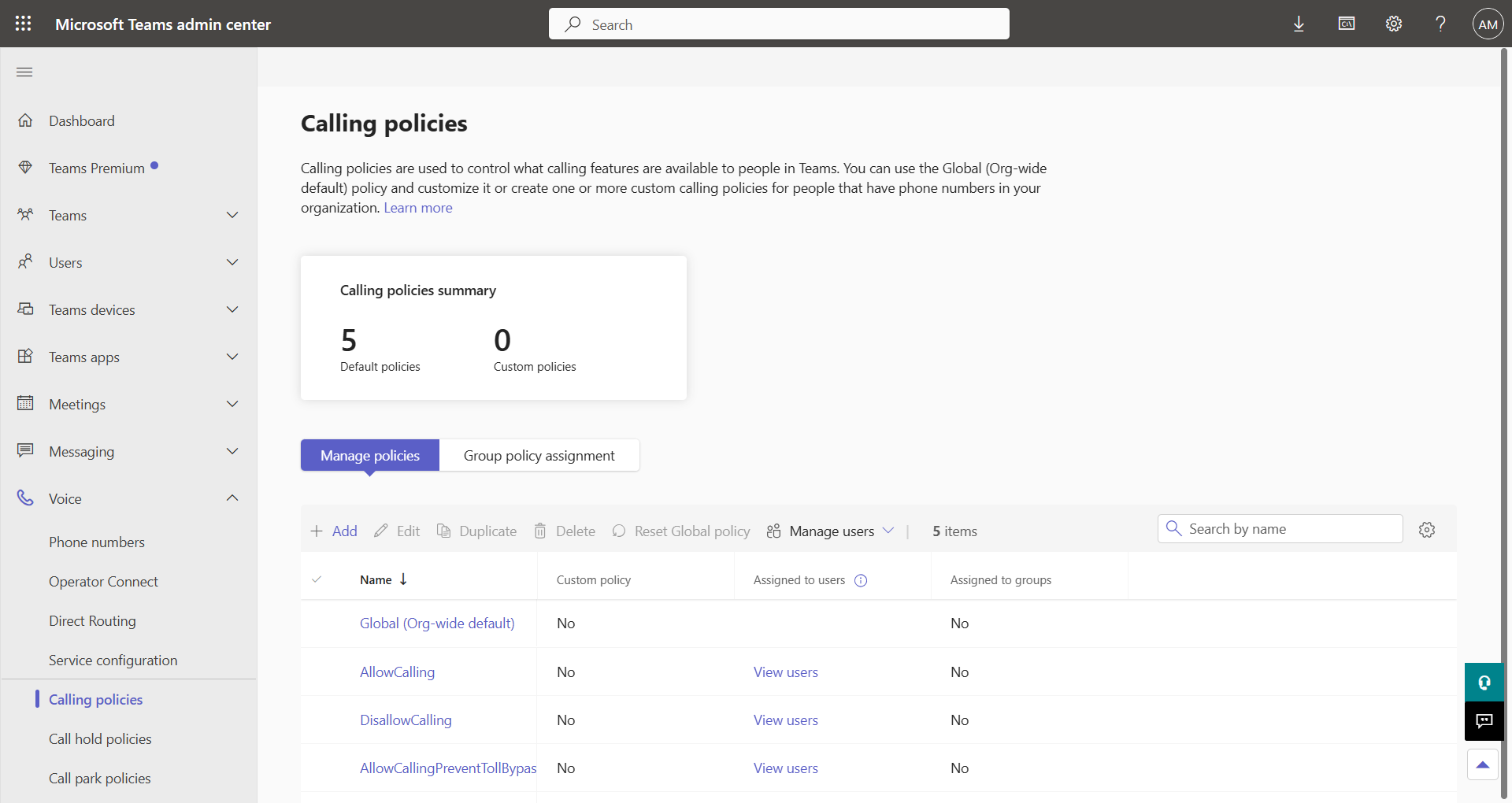Sort by Name column header

pyautogui.click(x=384, y=579)
